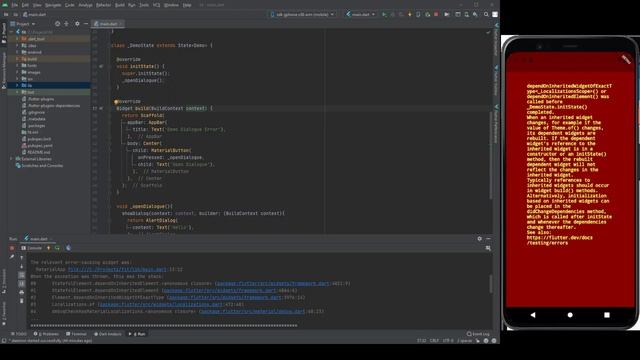This screenshot has width=640, height=360.
Task: Toggle Structure tool window on left strip
Action: click(x=4, y=282)
